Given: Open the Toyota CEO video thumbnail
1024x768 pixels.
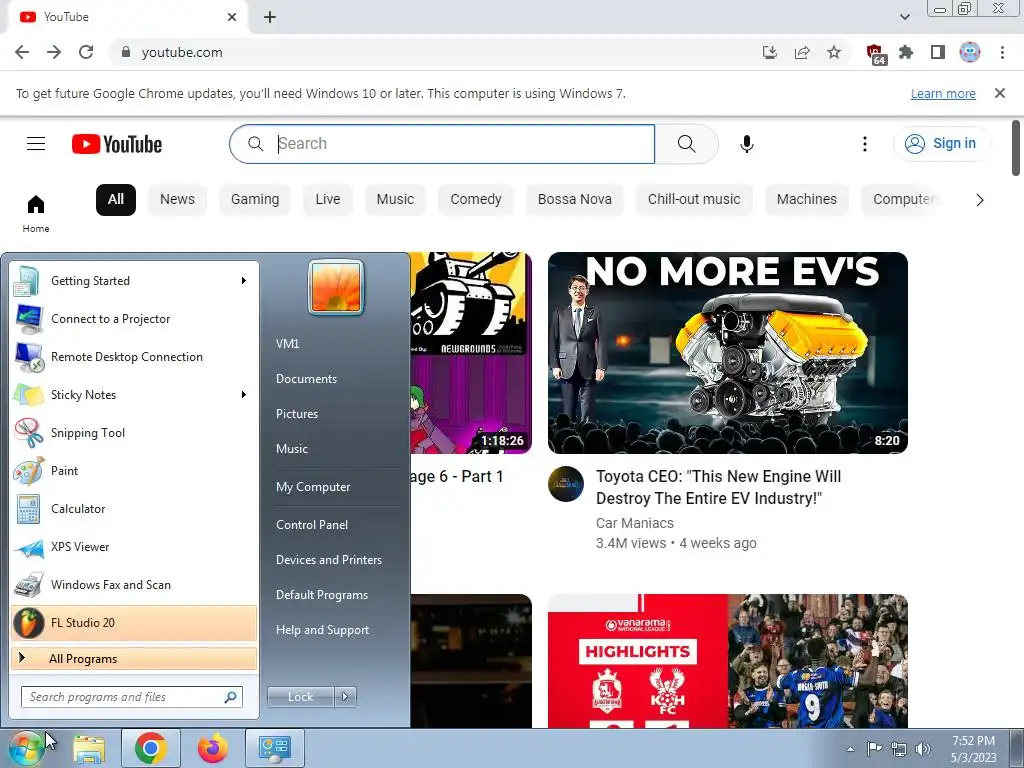Looking at the screenshot, I should coord(728,353).
